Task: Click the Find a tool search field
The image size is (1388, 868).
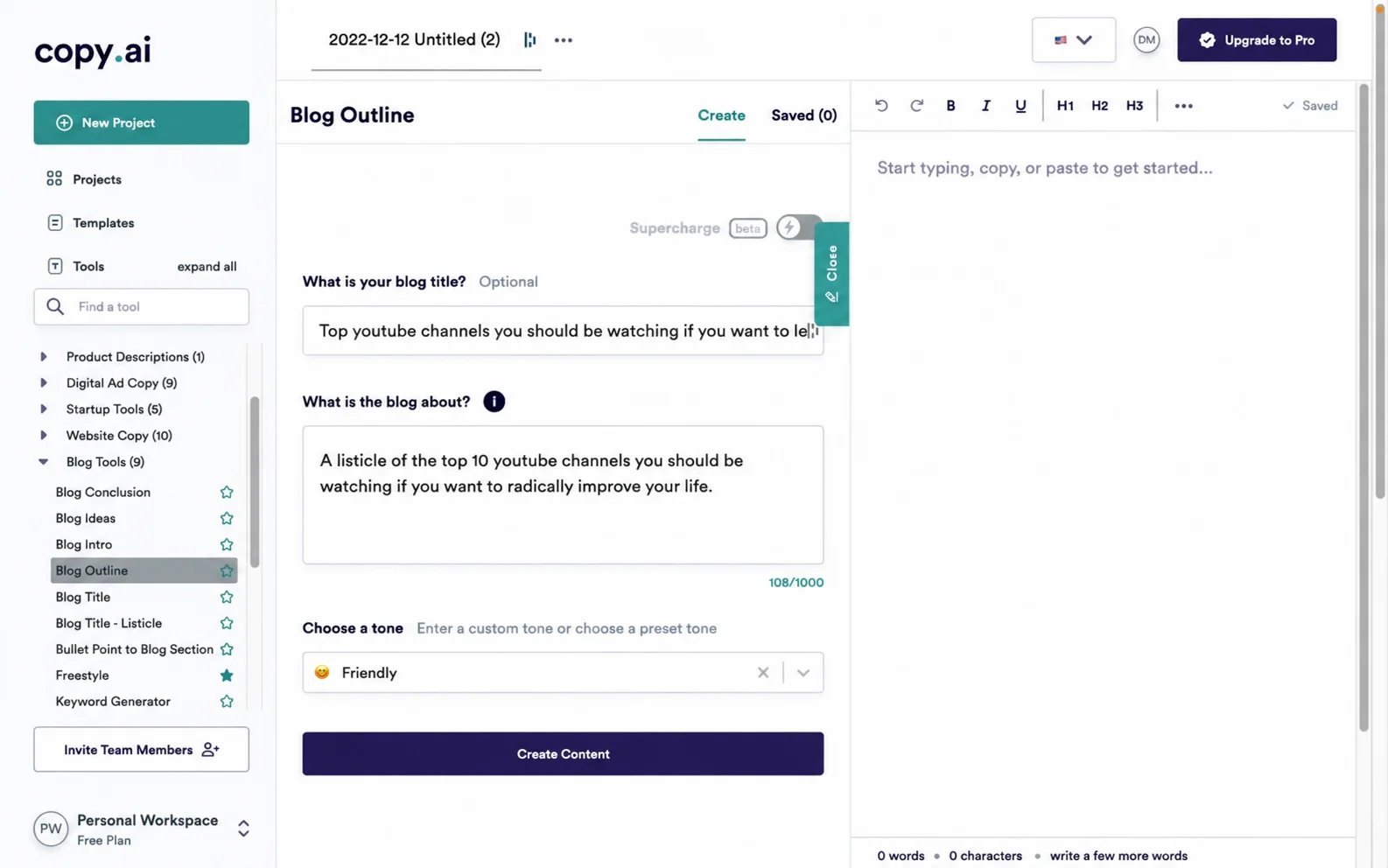Action: pos(142,307)
